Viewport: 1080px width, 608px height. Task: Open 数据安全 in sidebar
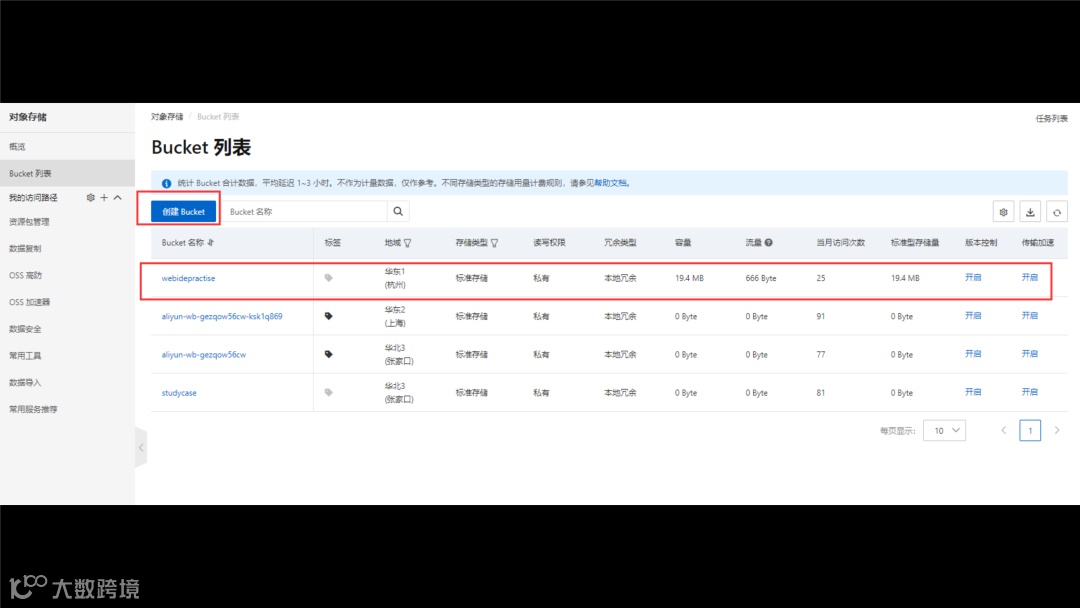(25, 329)
